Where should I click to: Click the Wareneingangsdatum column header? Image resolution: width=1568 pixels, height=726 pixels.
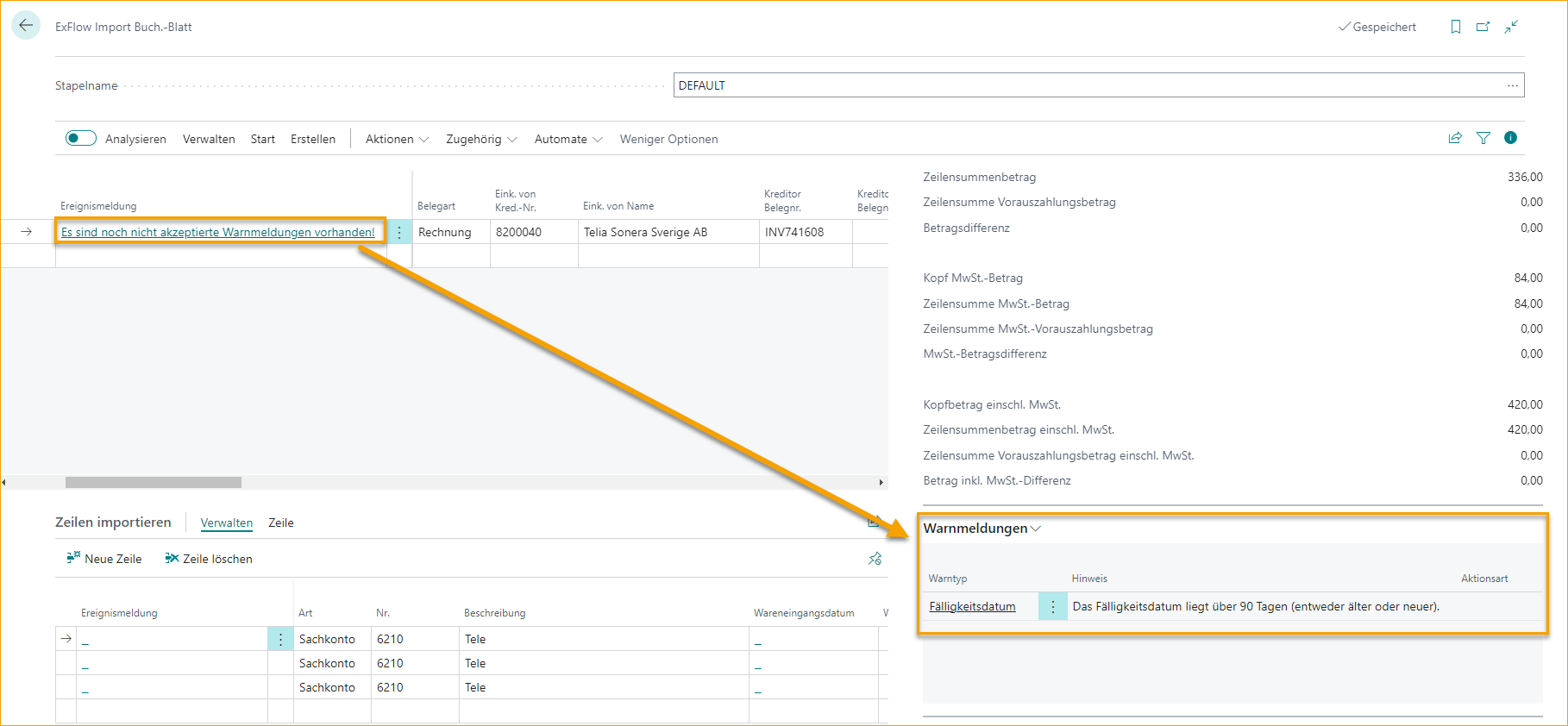(804, 613)
